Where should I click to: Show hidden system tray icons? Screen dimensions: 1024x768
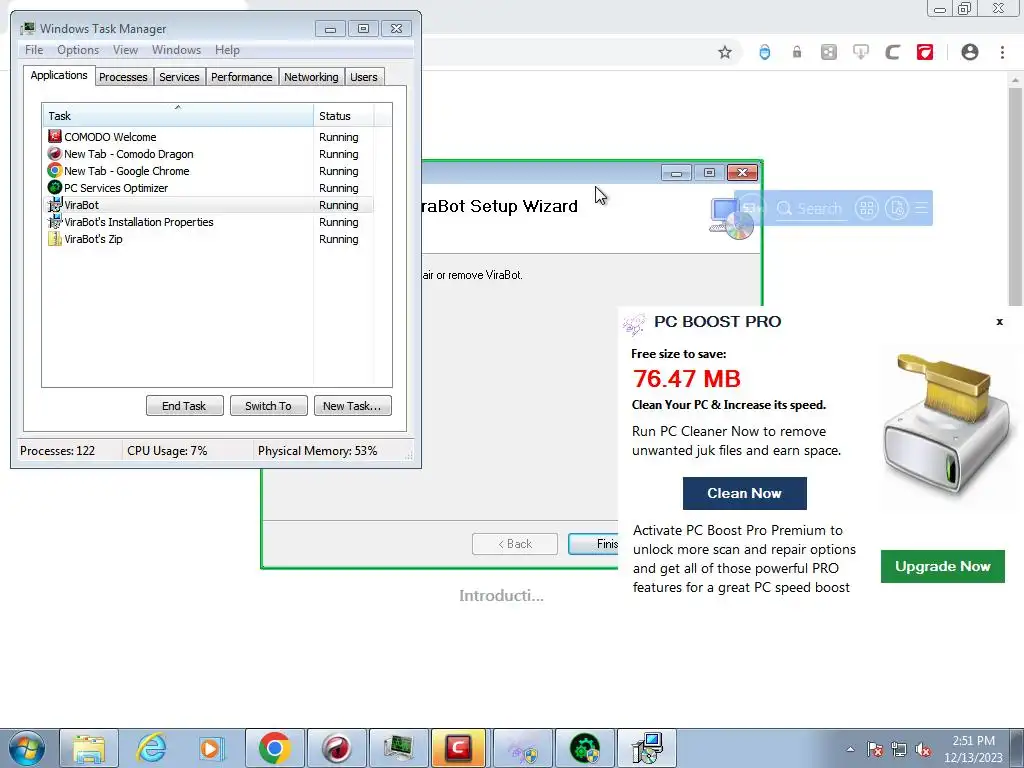(850, 749)
